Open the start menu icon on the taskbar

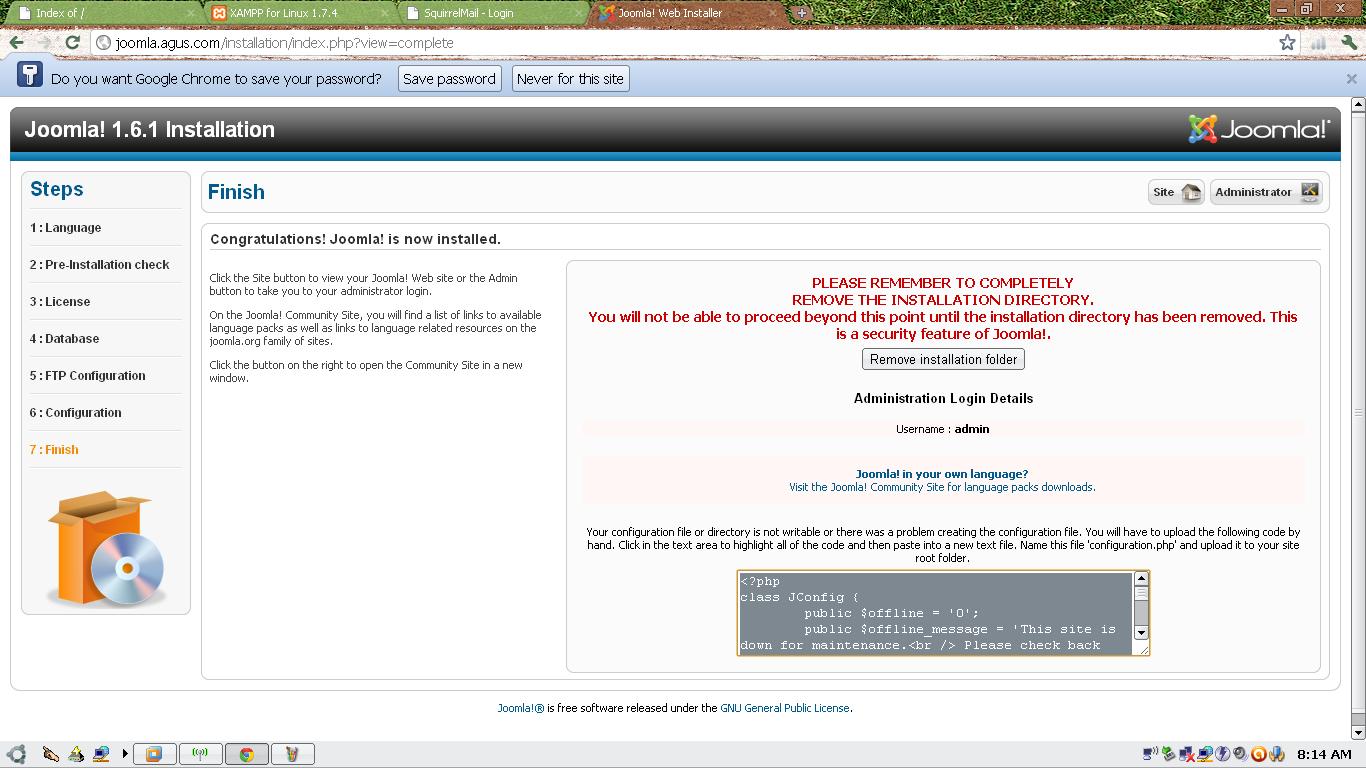point(15,754)
